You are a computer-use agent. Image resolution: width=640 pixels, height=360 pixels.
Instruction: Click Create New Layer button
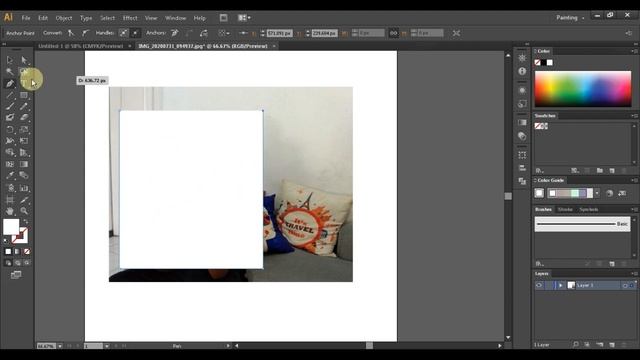click(x=612, y=345)
